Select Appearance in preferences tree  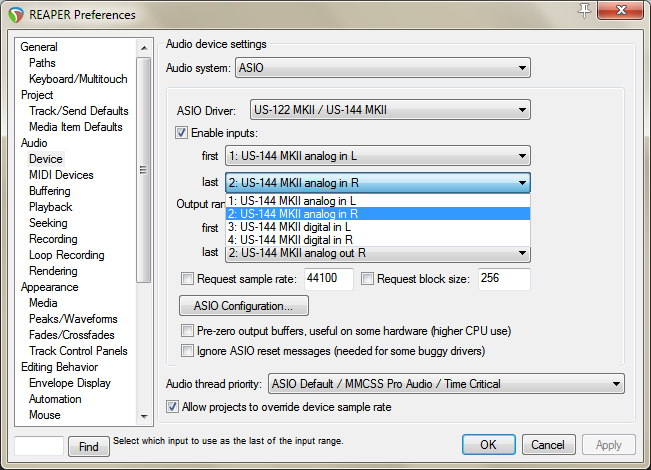[50, 287]
